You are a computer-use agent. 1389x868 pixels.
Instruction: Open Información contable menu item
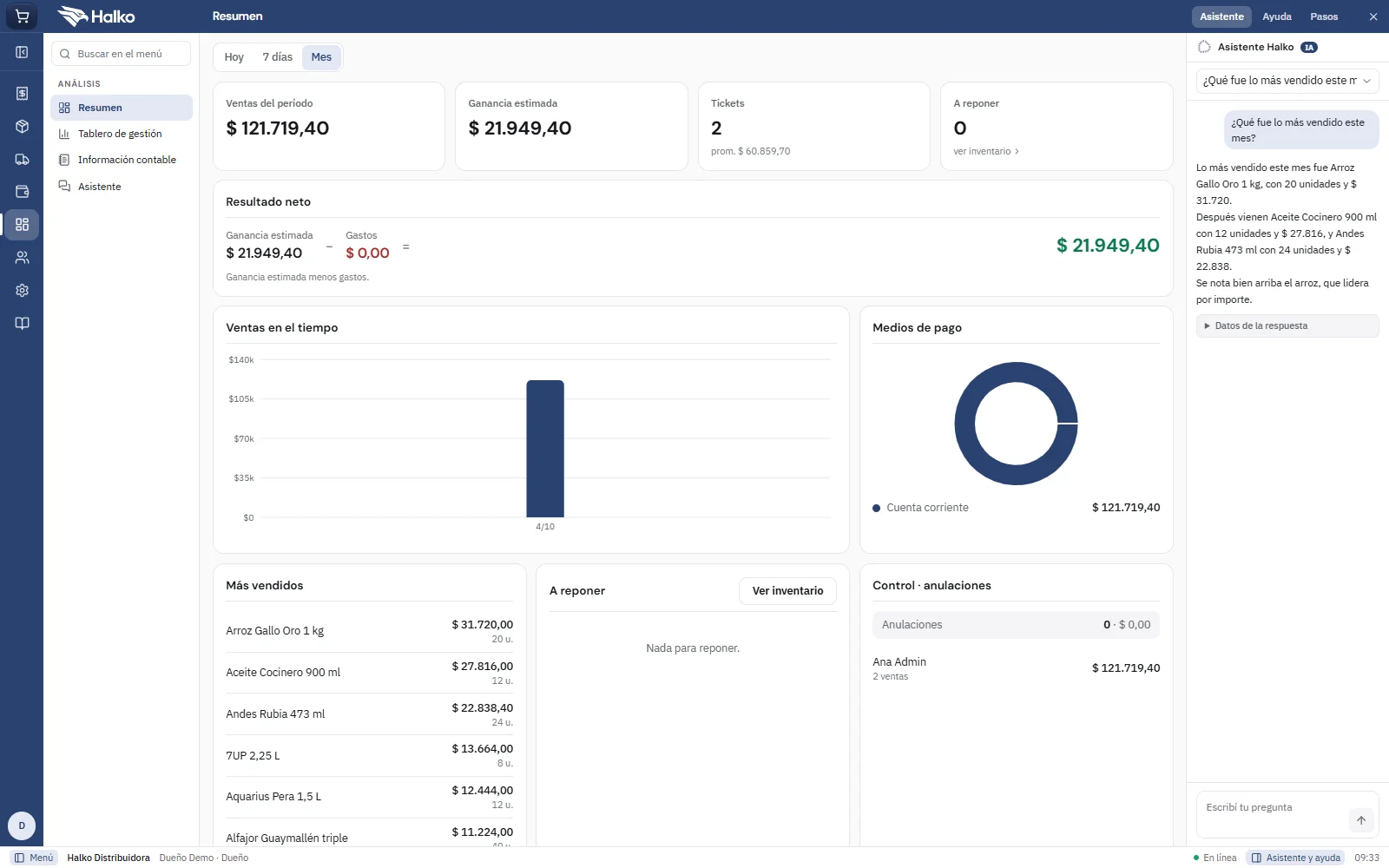click(x=122, y=160)
